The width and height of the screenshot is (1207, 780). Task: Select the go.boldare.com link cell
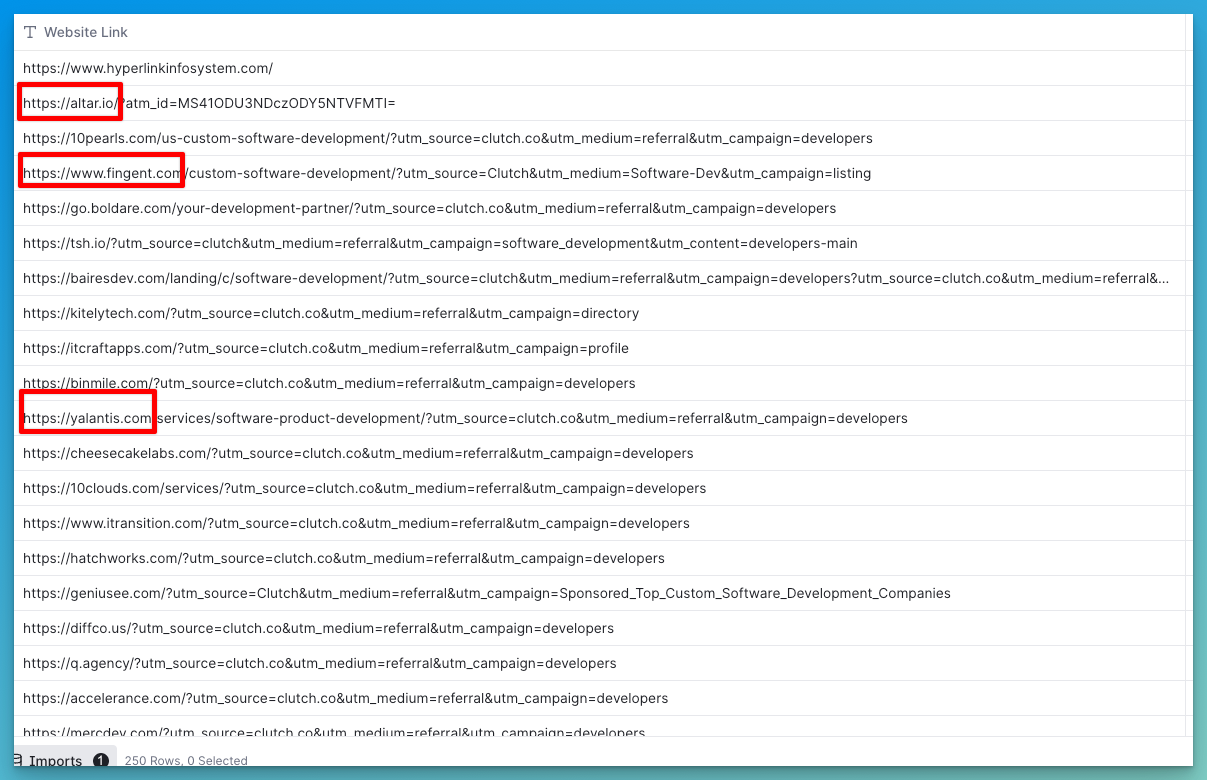point(599,208)
